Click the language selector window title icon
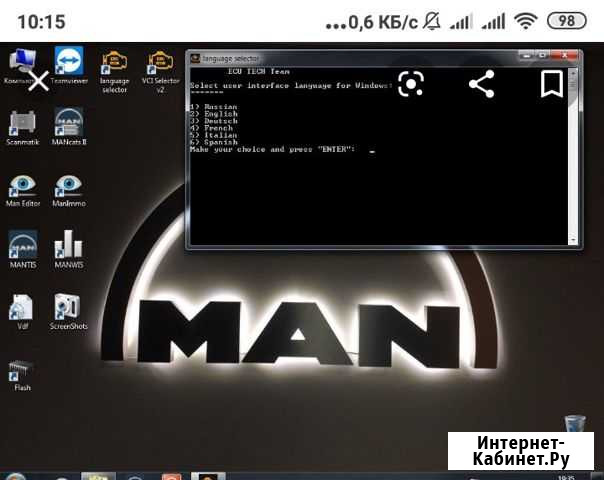 (x=196, y=59)
